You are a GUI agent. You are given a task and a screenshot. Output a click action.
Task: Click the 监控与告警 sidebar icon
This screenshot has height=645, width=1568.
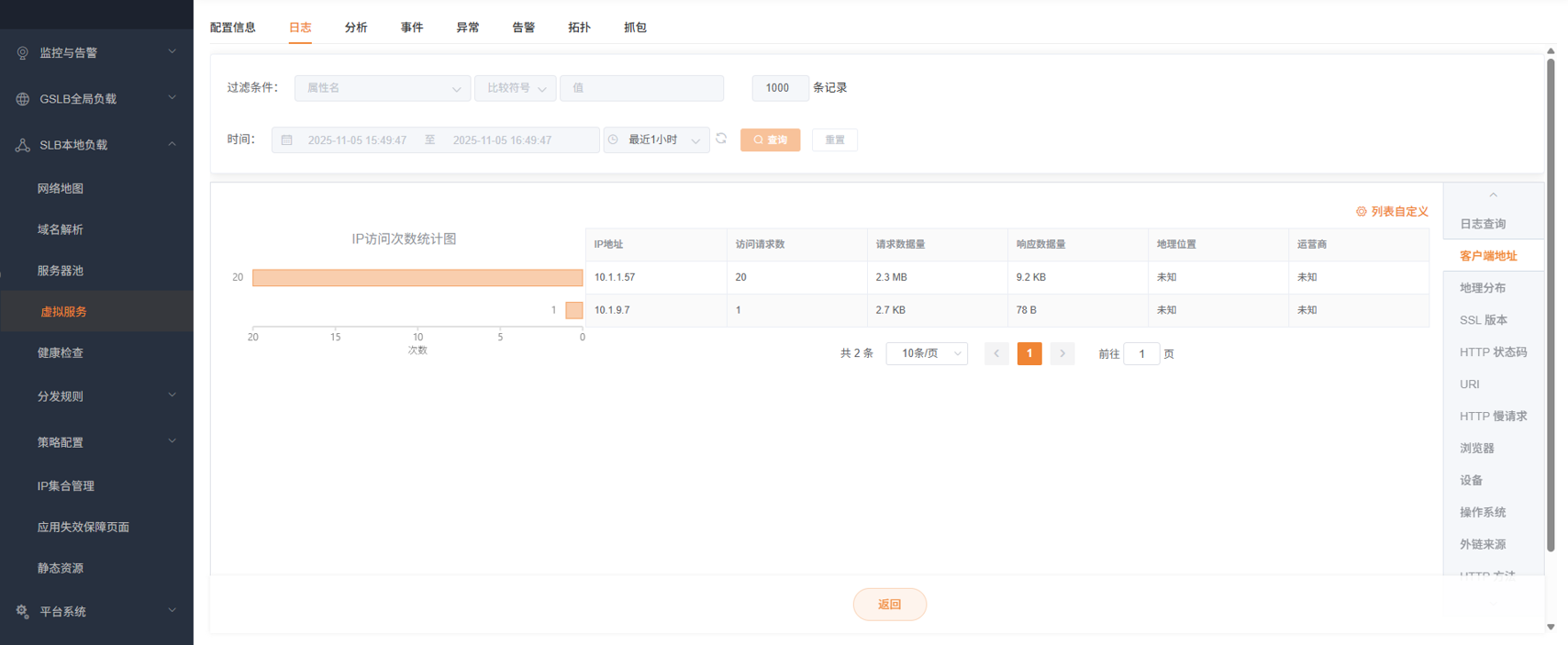tap(23, 53)
